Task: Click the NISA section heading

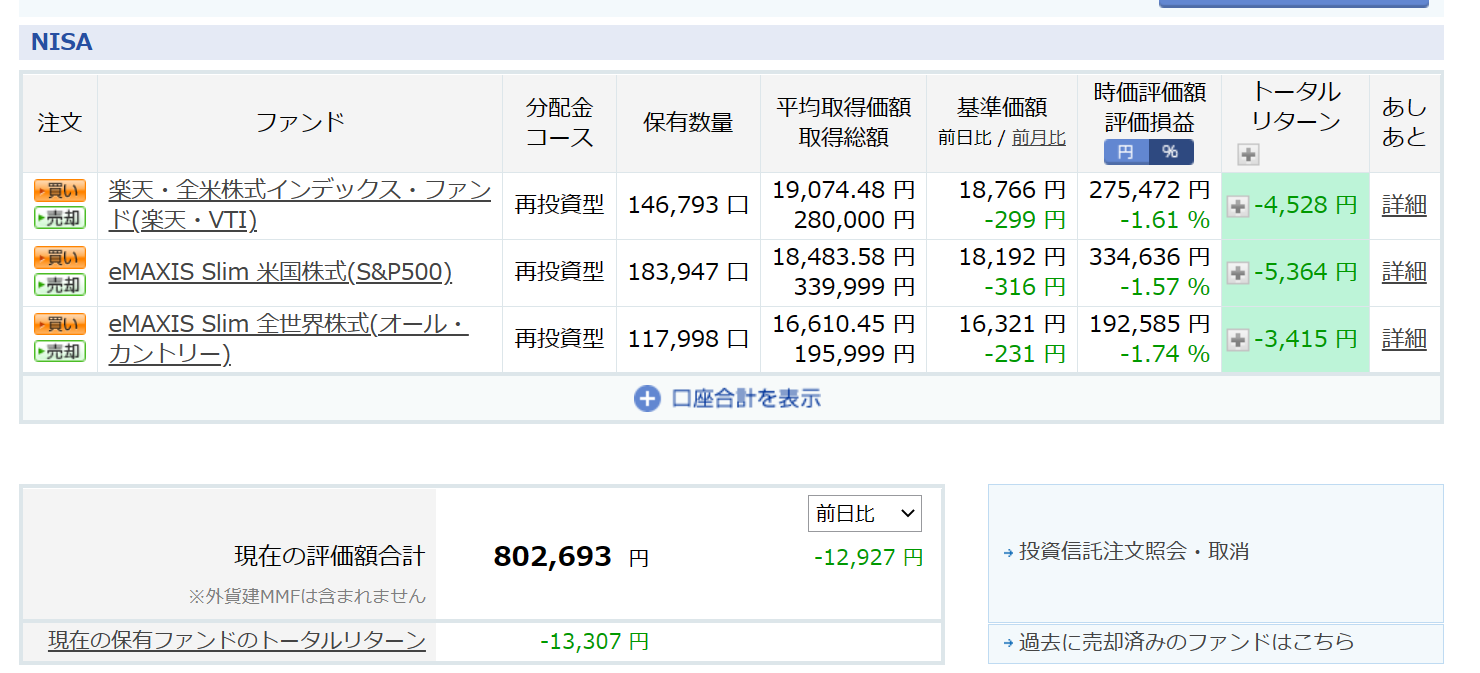Action: [62, 42]
